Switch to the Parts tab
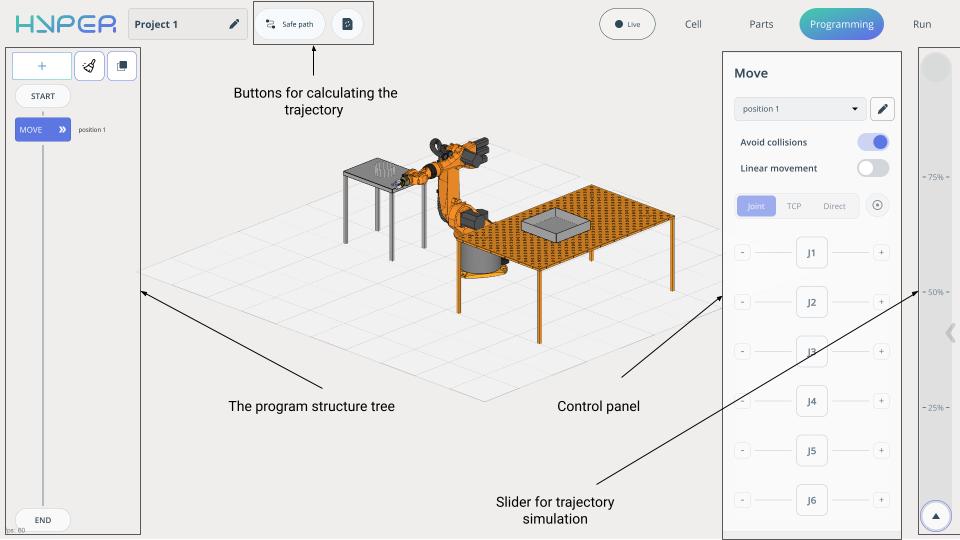960x540 pixels. tap(761, 24)
